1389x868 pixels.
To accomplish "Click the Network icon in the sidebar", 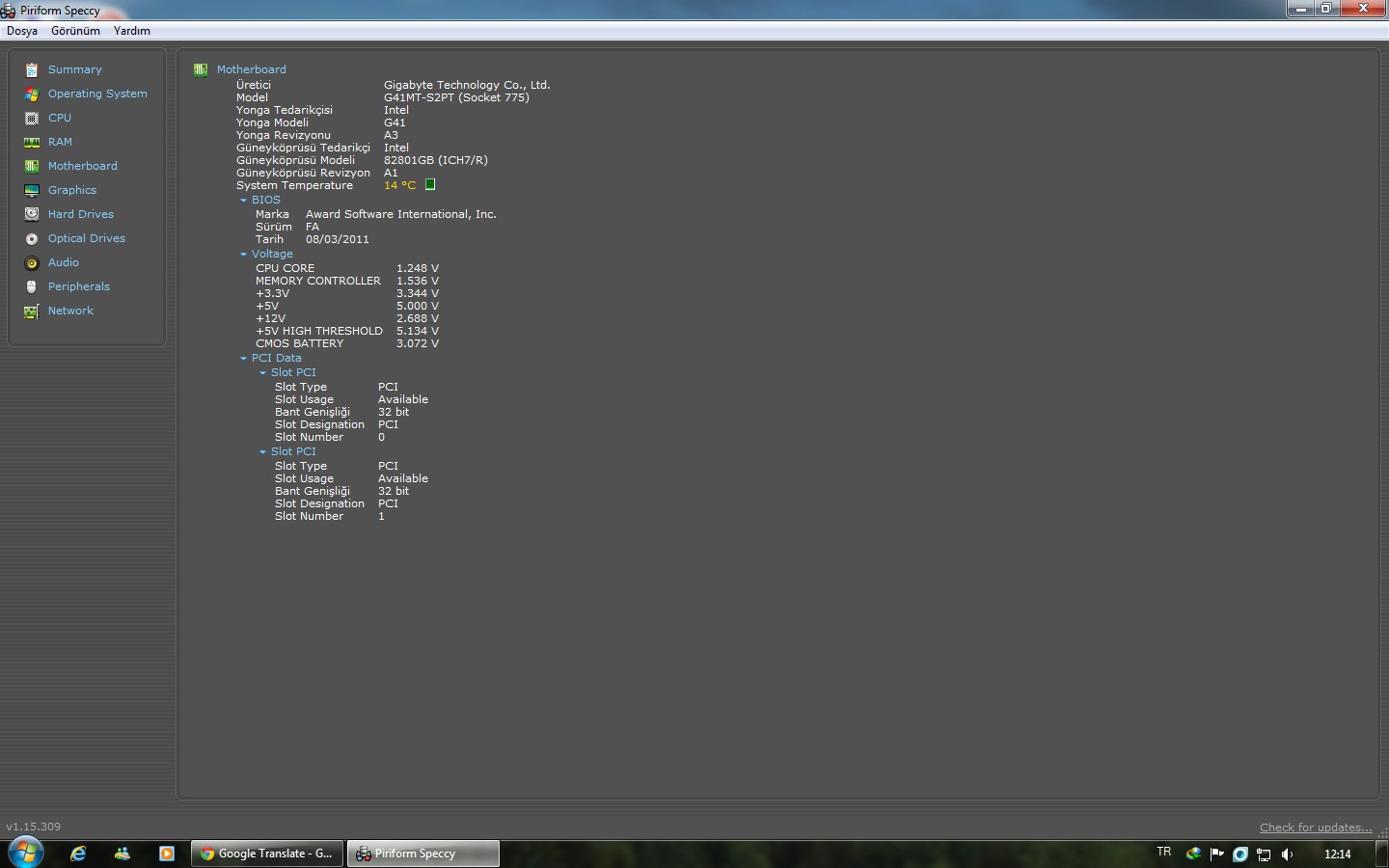I will [x=32, y=311].
